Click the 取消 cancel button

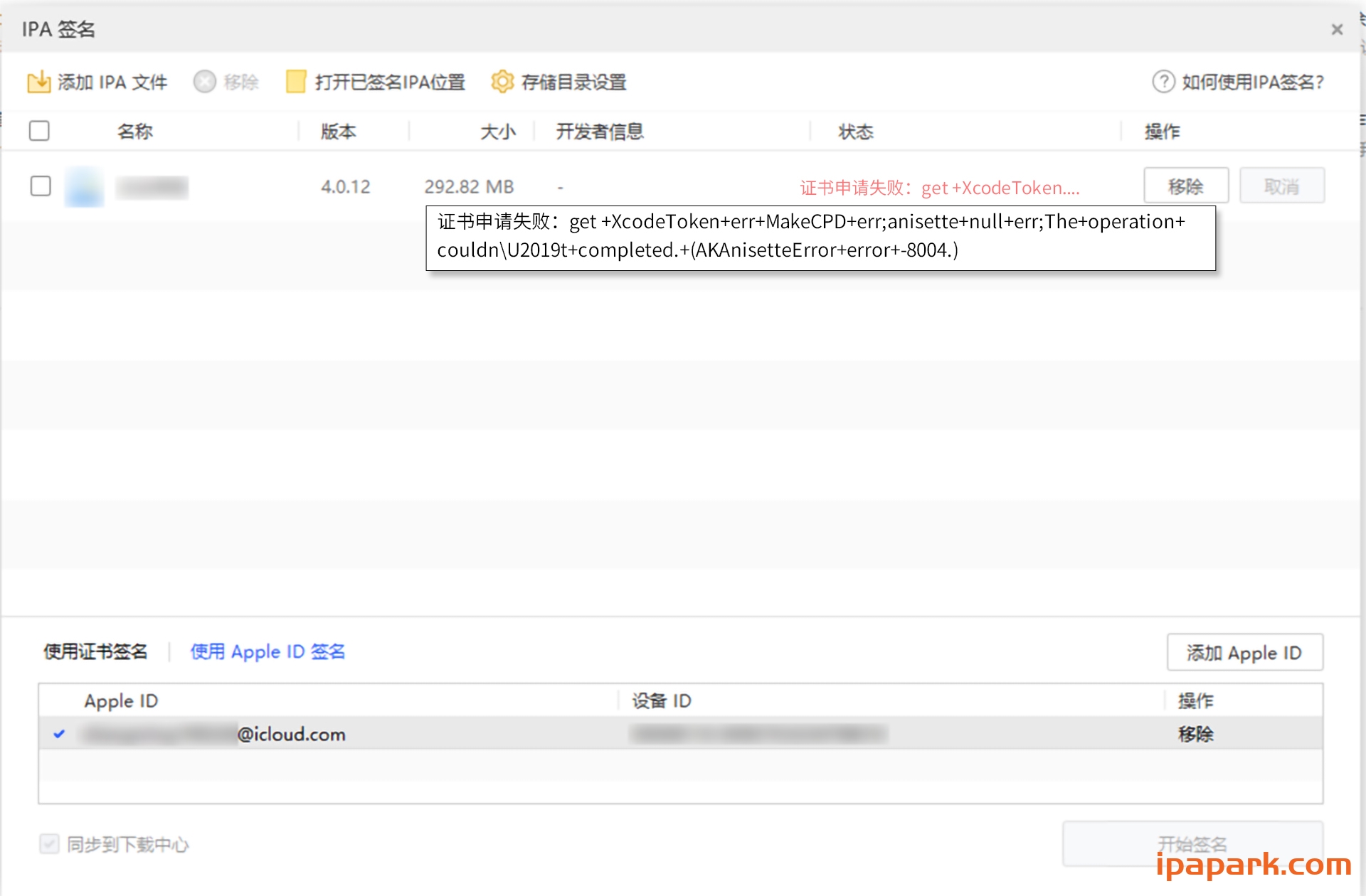(1281, 186)
